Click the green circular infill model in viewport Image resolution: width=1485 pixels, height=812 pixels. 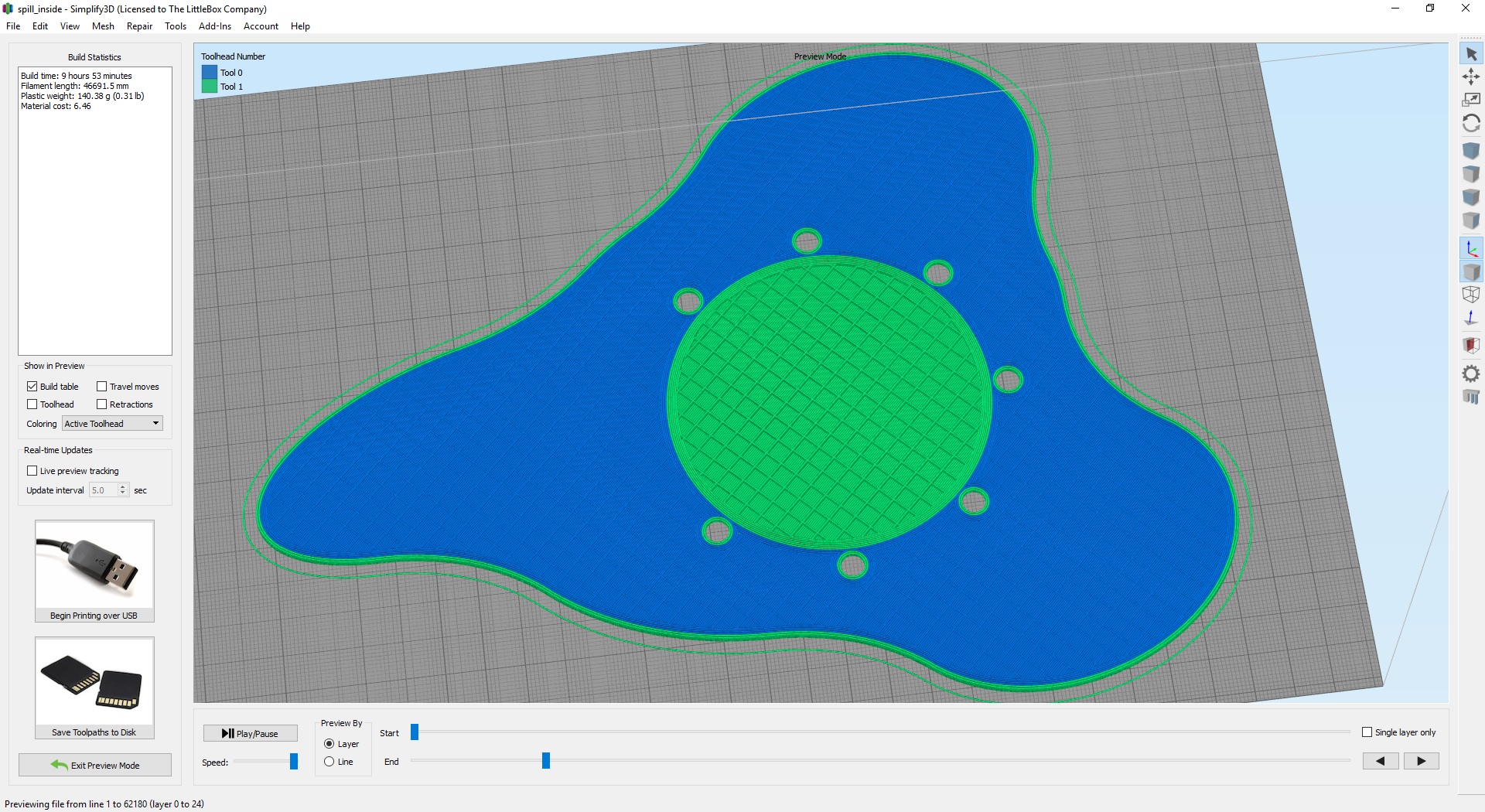829,402
